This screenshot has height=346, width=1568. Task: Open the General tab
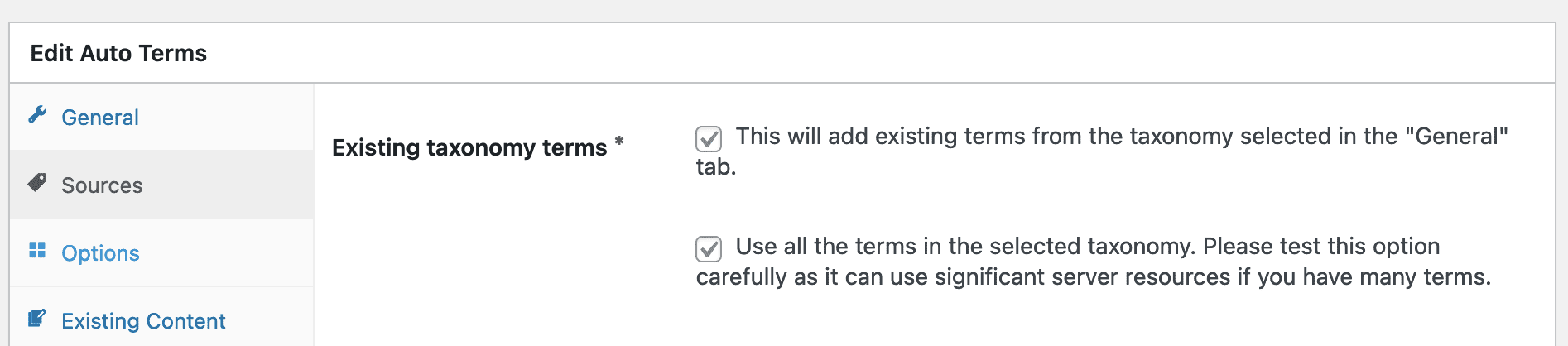100,118
